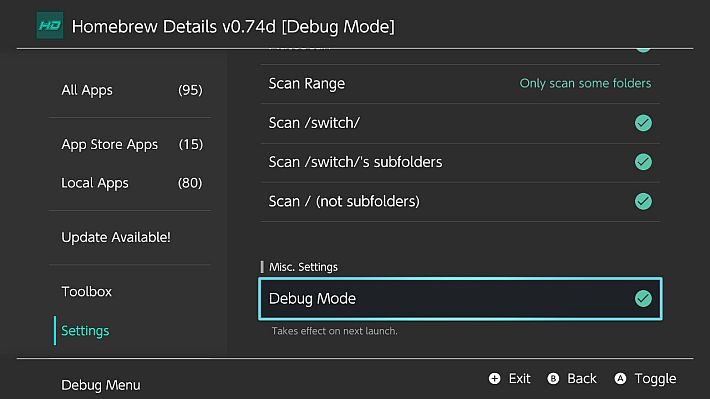Open the Debug Menu entry

pos(101,385)
